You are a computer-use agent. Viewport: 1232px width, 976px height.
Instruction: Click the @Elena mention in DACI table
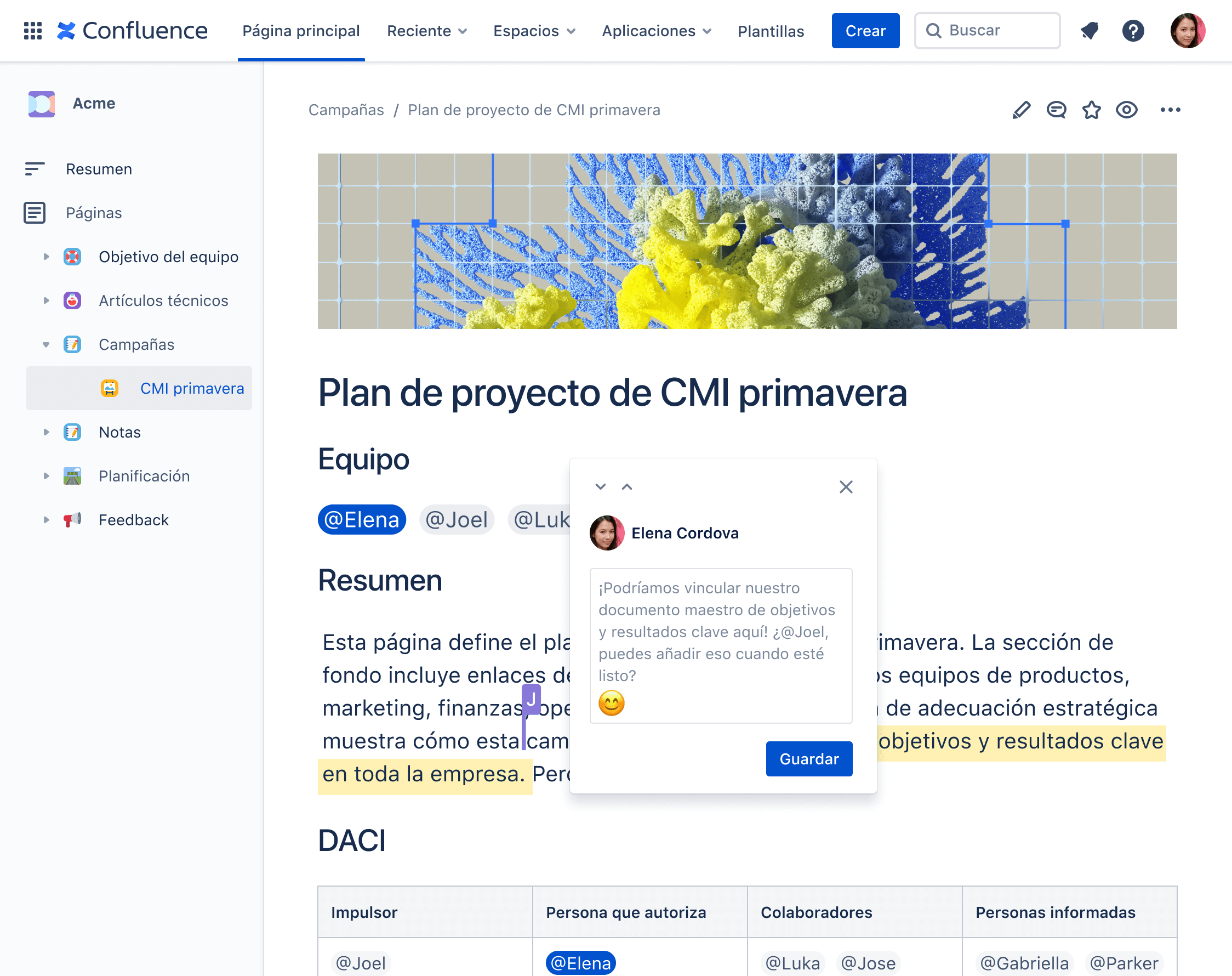tap(580, 963)
